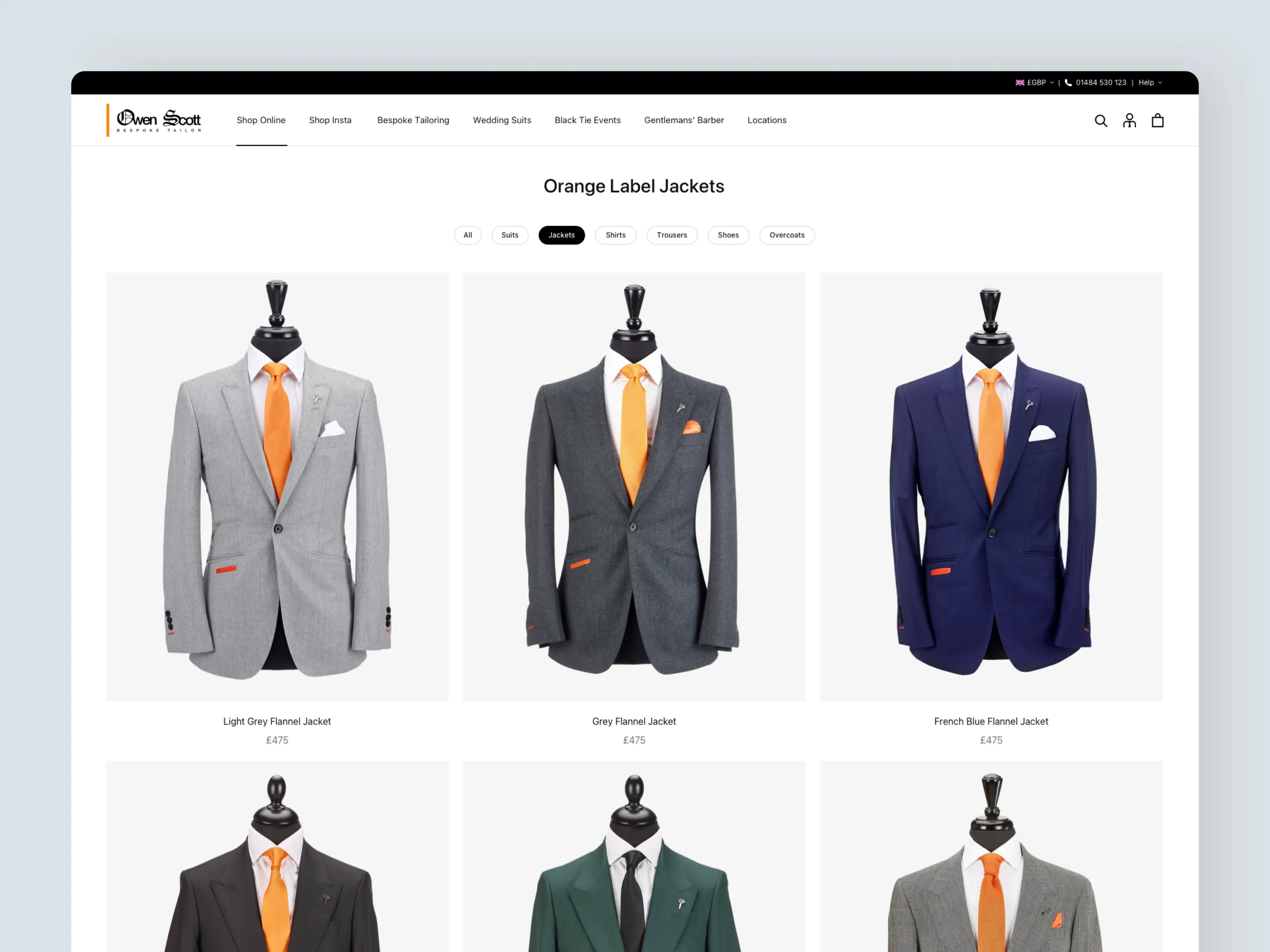
Task: Open the green jacket product image
Action: tap(635, 857)
